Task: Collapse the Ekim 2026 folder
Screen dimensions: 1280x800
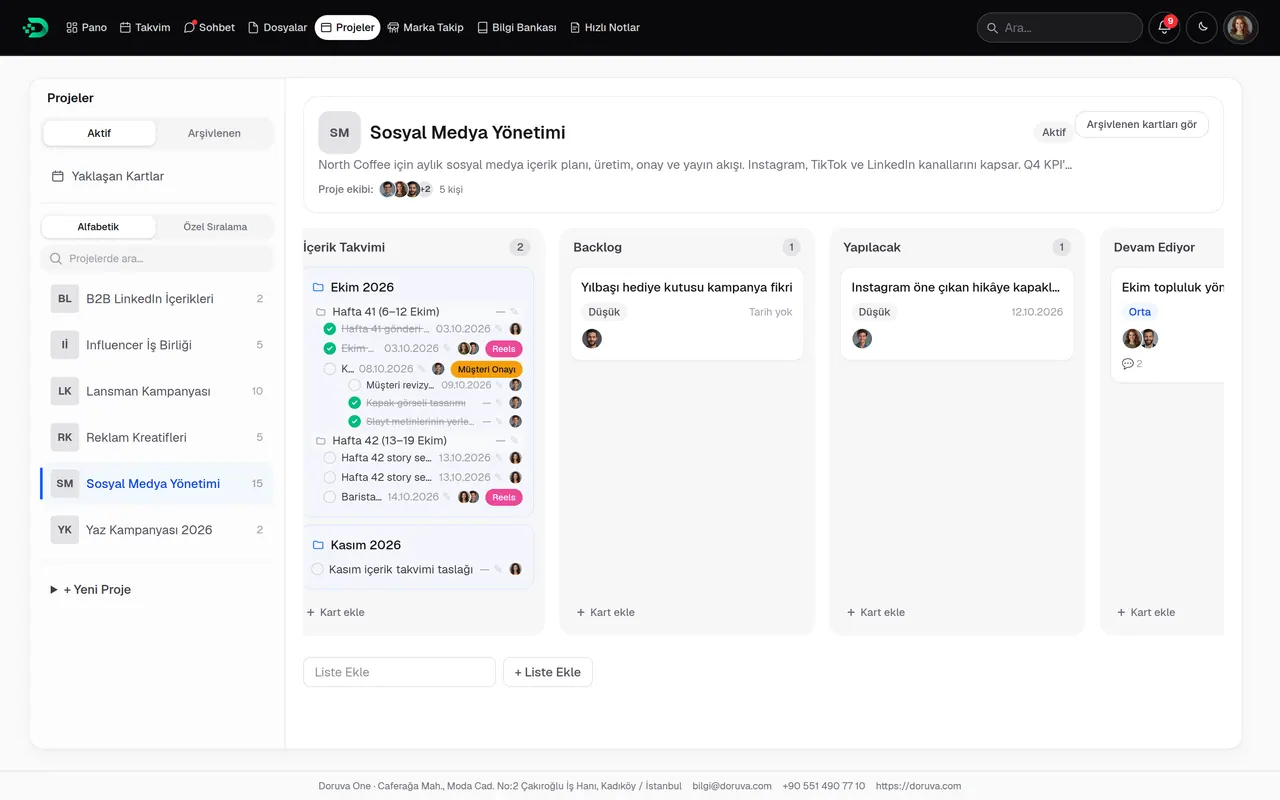Action: click(x=319, y=287)
